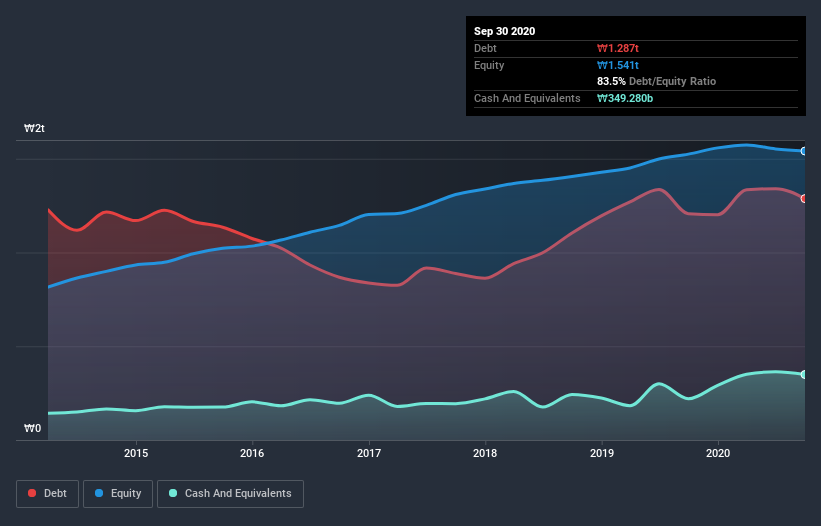Click the 2016 x-axis label
The height and width of the screenshot is (526, 821).
click(252, 453)
